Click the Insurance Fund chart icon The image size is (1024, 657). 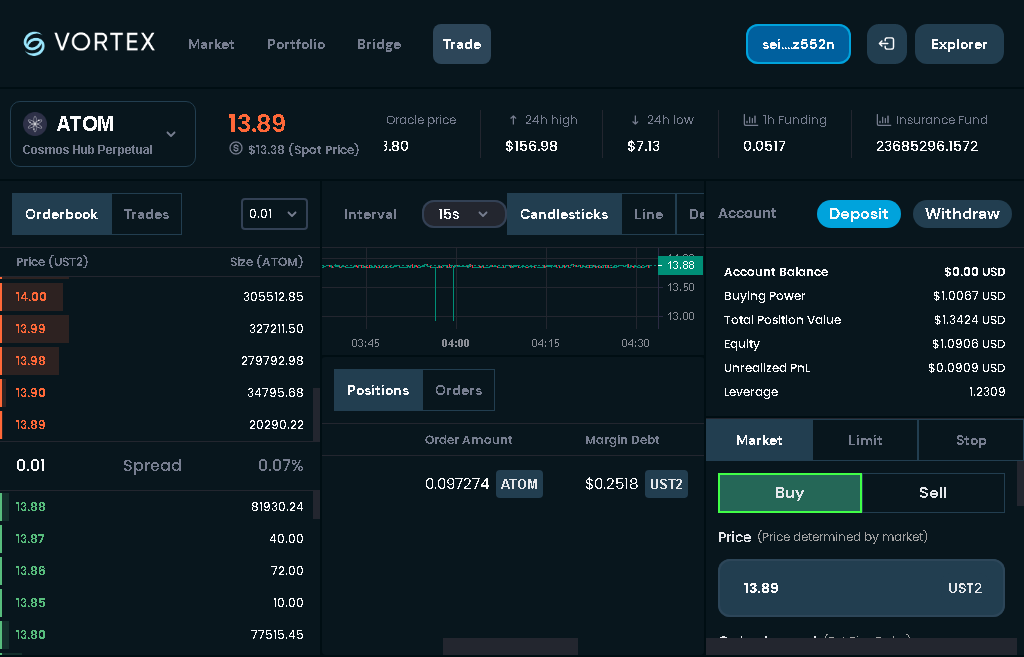[883, 120]
